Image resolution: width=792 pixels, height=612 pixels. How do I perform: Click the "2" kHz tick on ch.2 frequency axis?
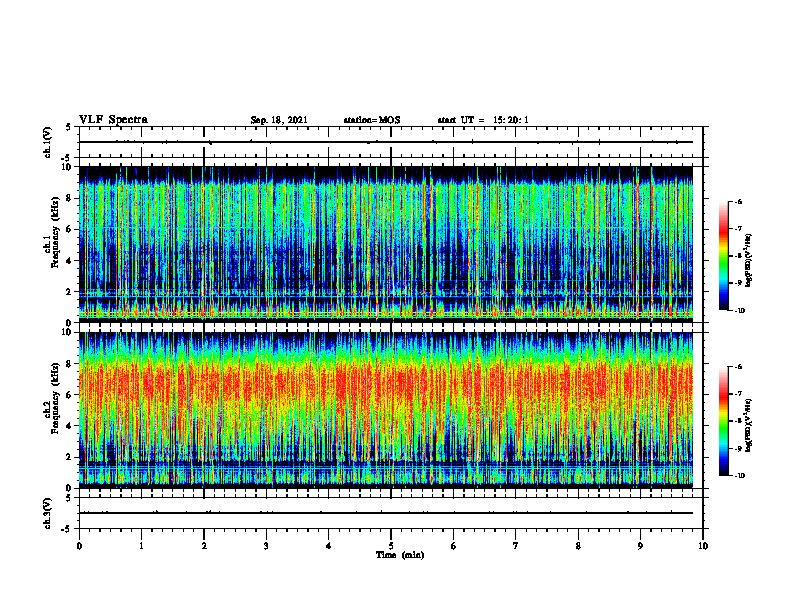(70, 457)
